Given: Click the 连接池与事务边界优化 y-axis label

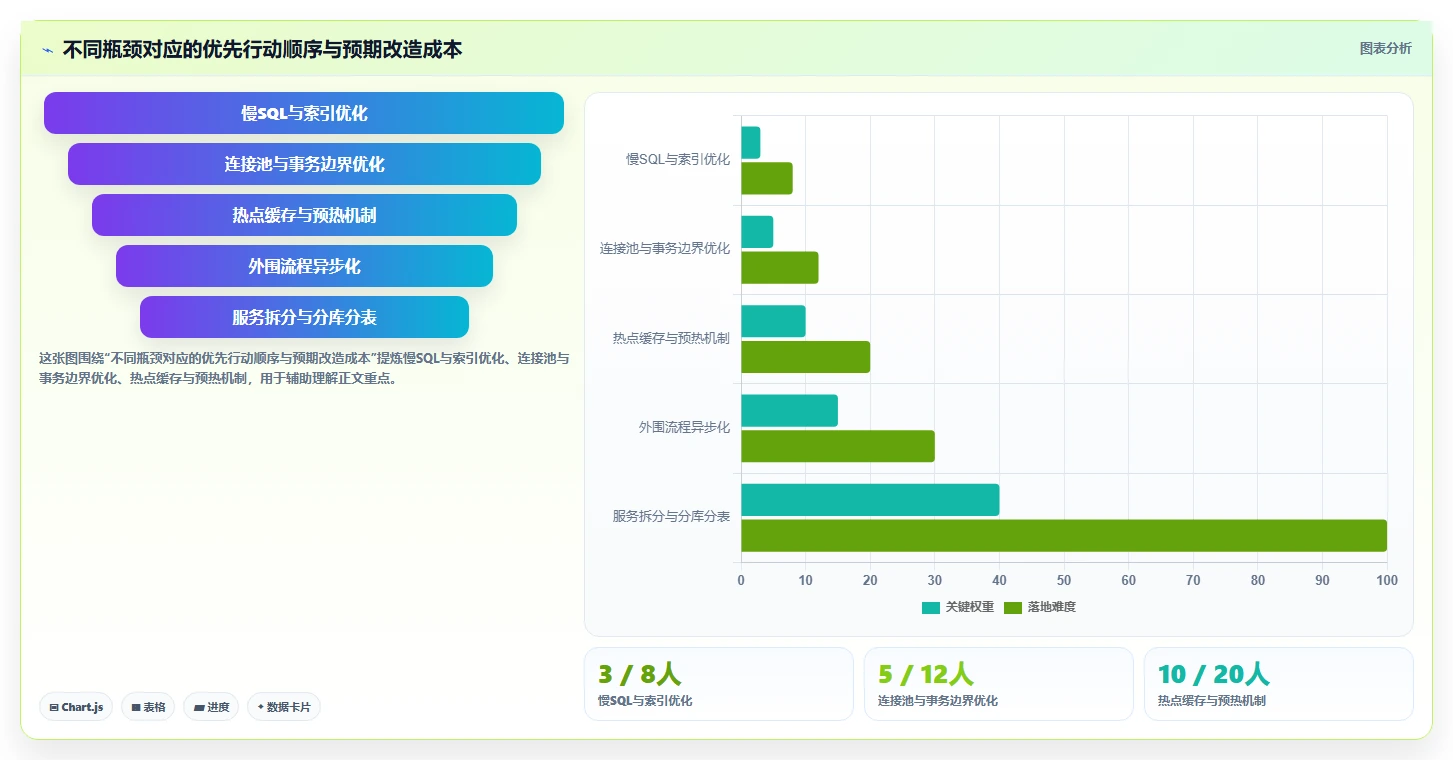Looking at the screenshot, I should [x=665, y=248].
